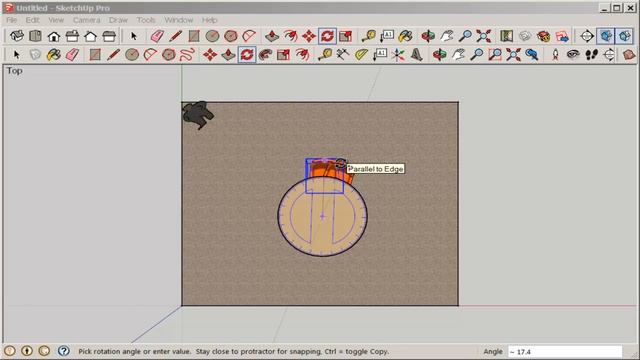Select the Dimension tool

coord(342,54)
